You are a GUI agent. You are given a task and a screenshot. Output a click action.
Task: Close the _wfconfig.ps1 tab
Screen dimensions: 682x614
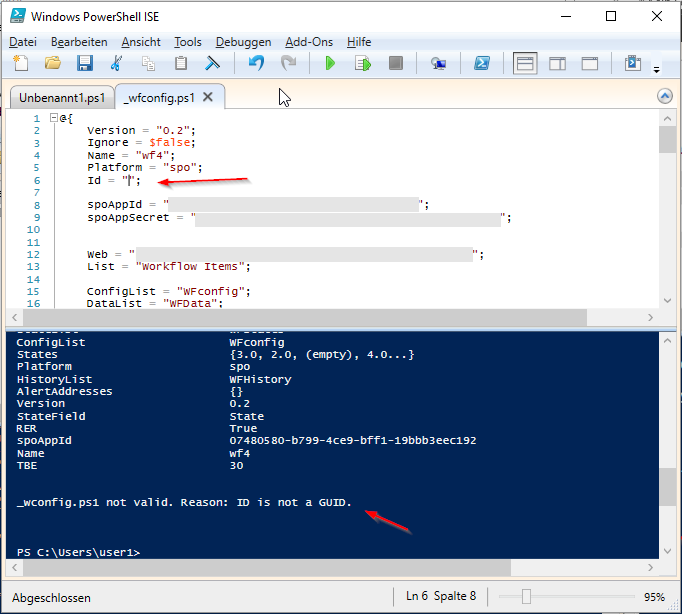point(208,97)
